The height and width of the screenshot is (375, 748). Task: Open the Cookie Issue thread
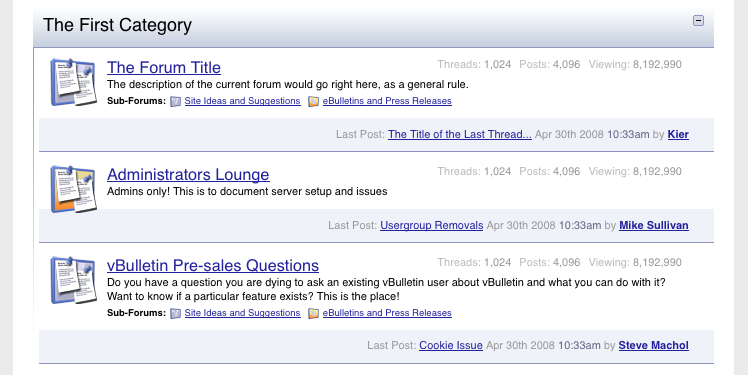[451, 345]
